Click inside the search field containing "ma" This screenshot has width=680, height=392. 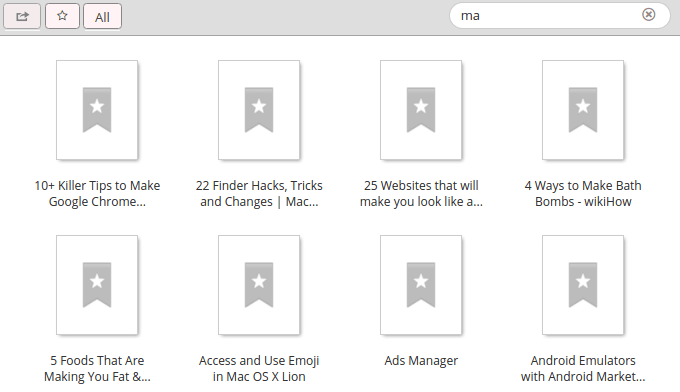(559, 16)
